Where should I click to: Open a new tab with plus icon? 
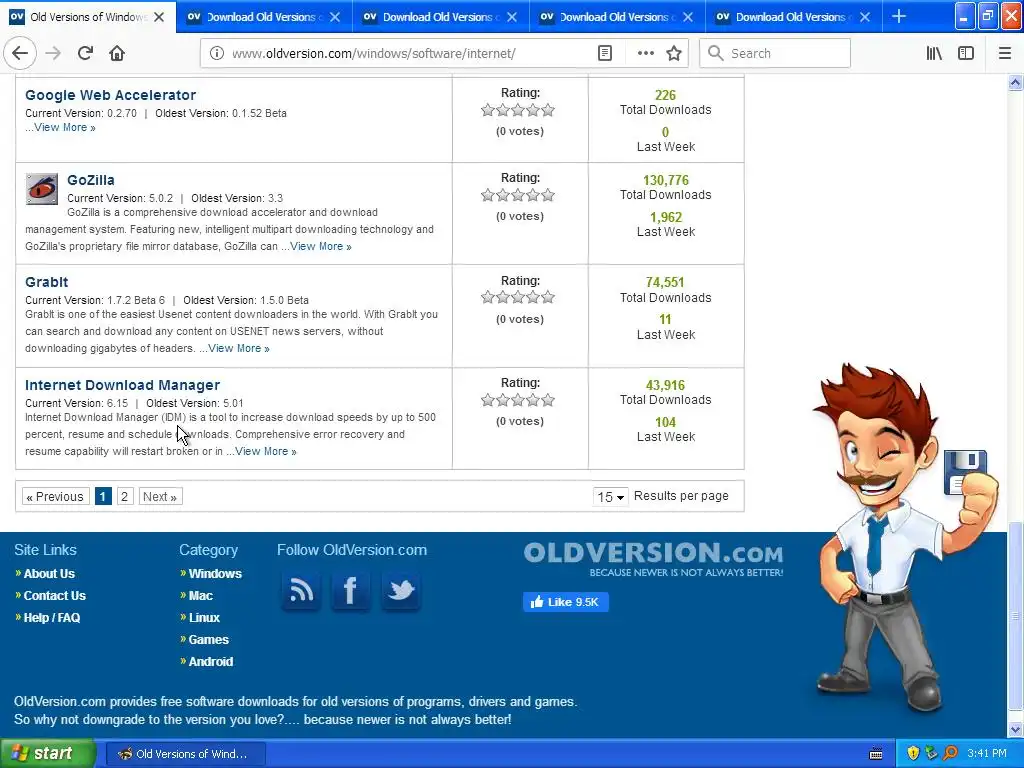(x=899, y=16)
